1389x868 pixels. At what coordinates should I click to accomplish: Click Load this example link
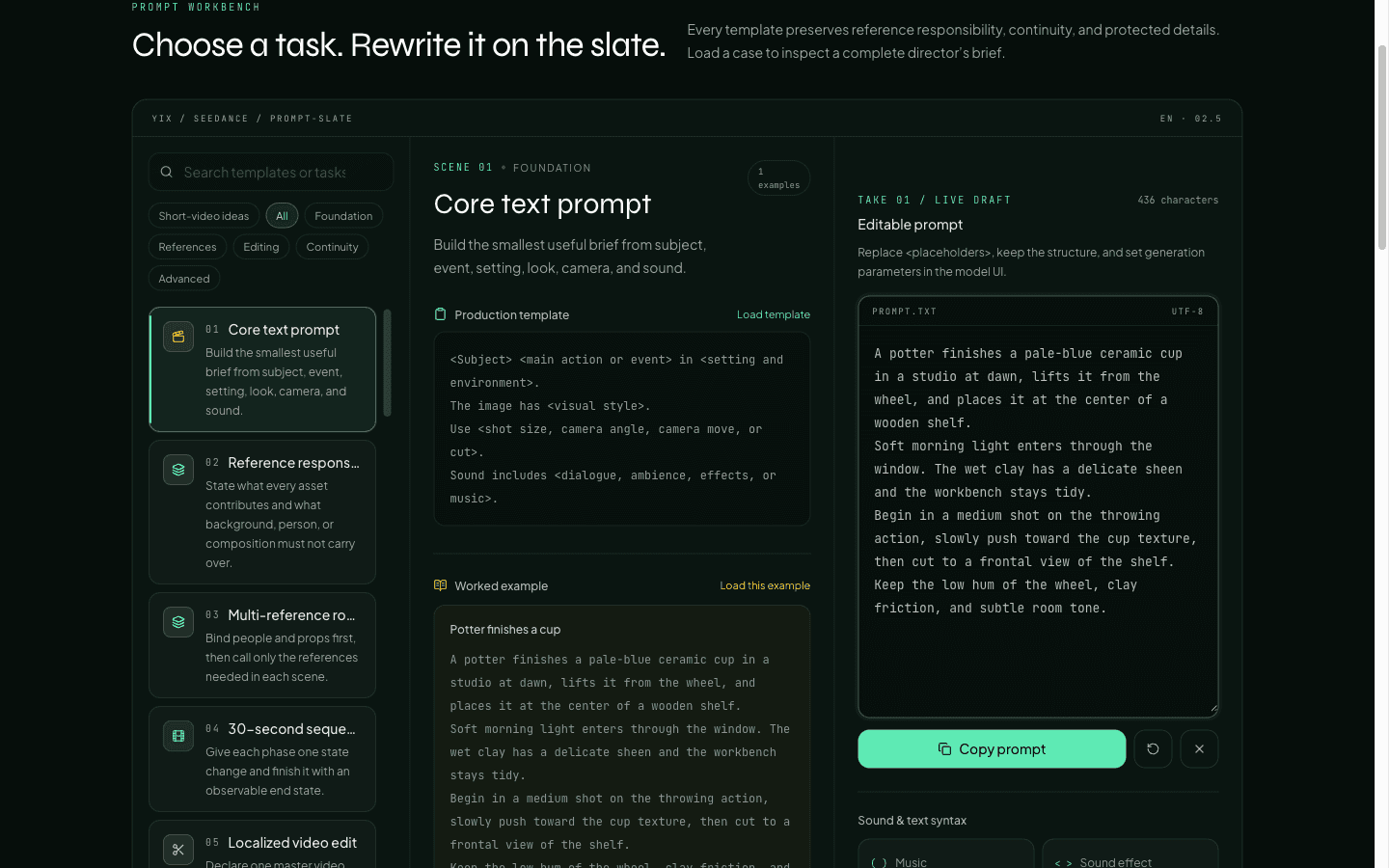(x=765, y=585)
